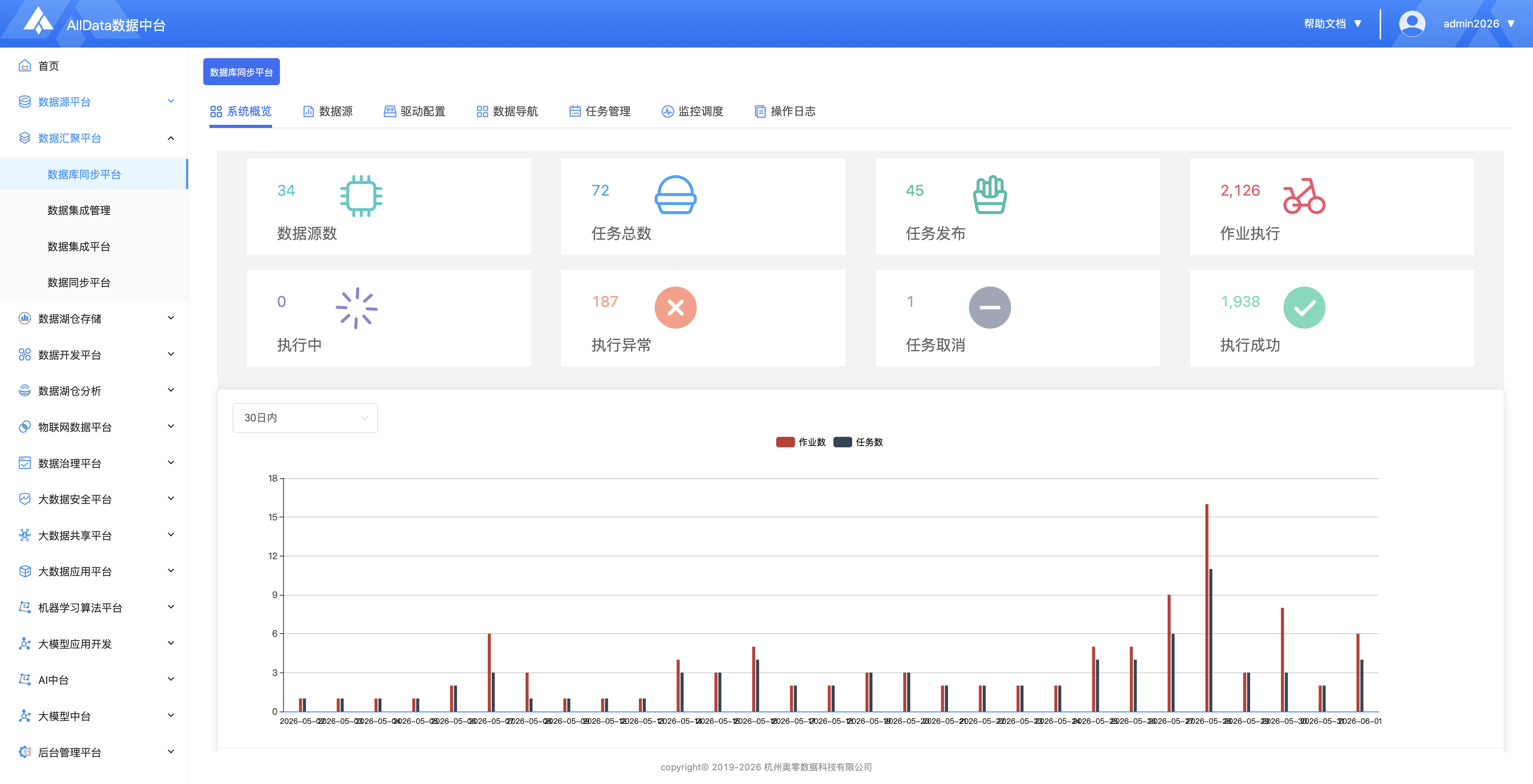This screenshot has height=784, width=1533.
Task: Click the 数据治理平台 sidebar icon
Action: pyautogui.click(x=24, y=463)
